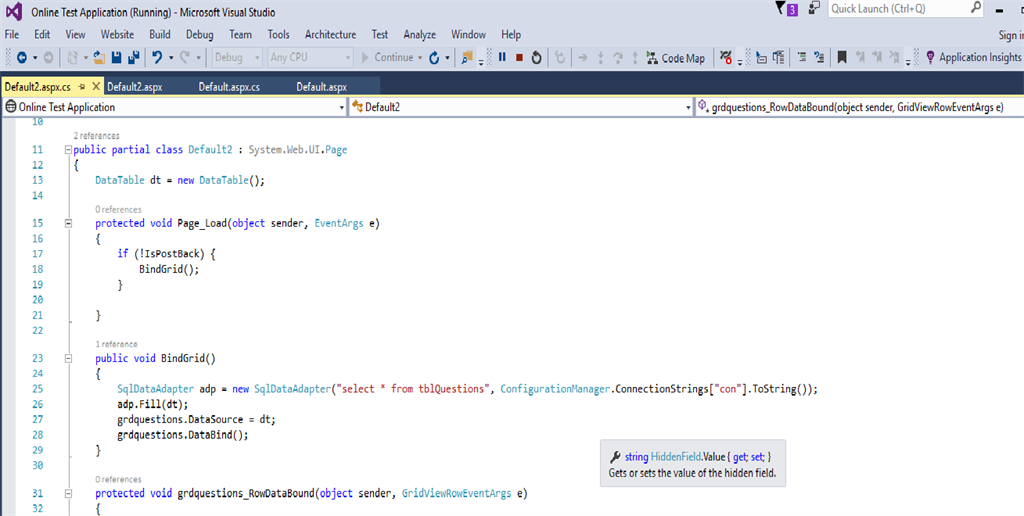
Task: Pause execution with the Break All icon
Action: pyautogui.click(x=502, y=58)
